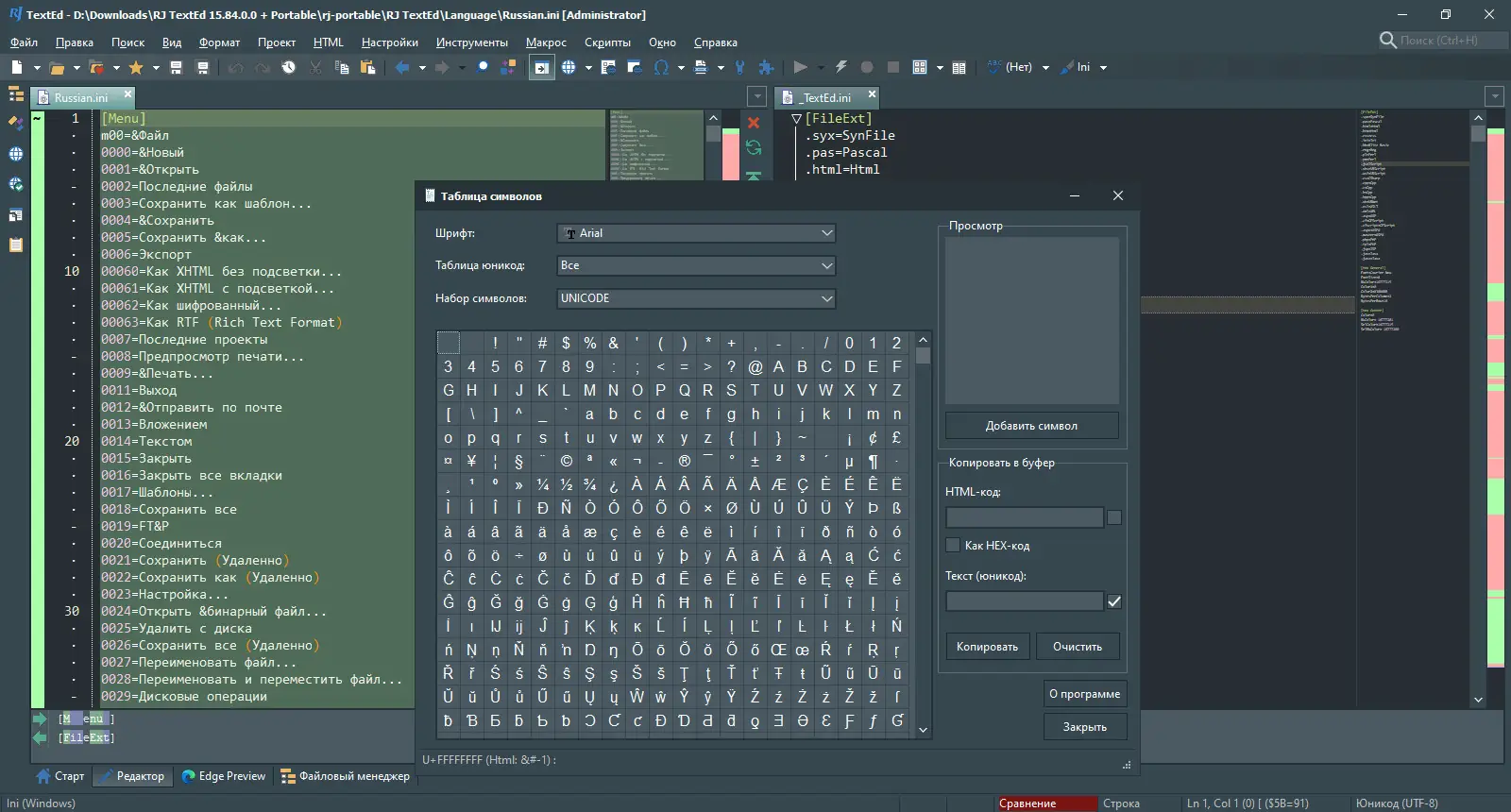1511x812 pixels.
Task: Enable the 'Как HEX-код' checkbox
Action: click(x=953, y=545)
